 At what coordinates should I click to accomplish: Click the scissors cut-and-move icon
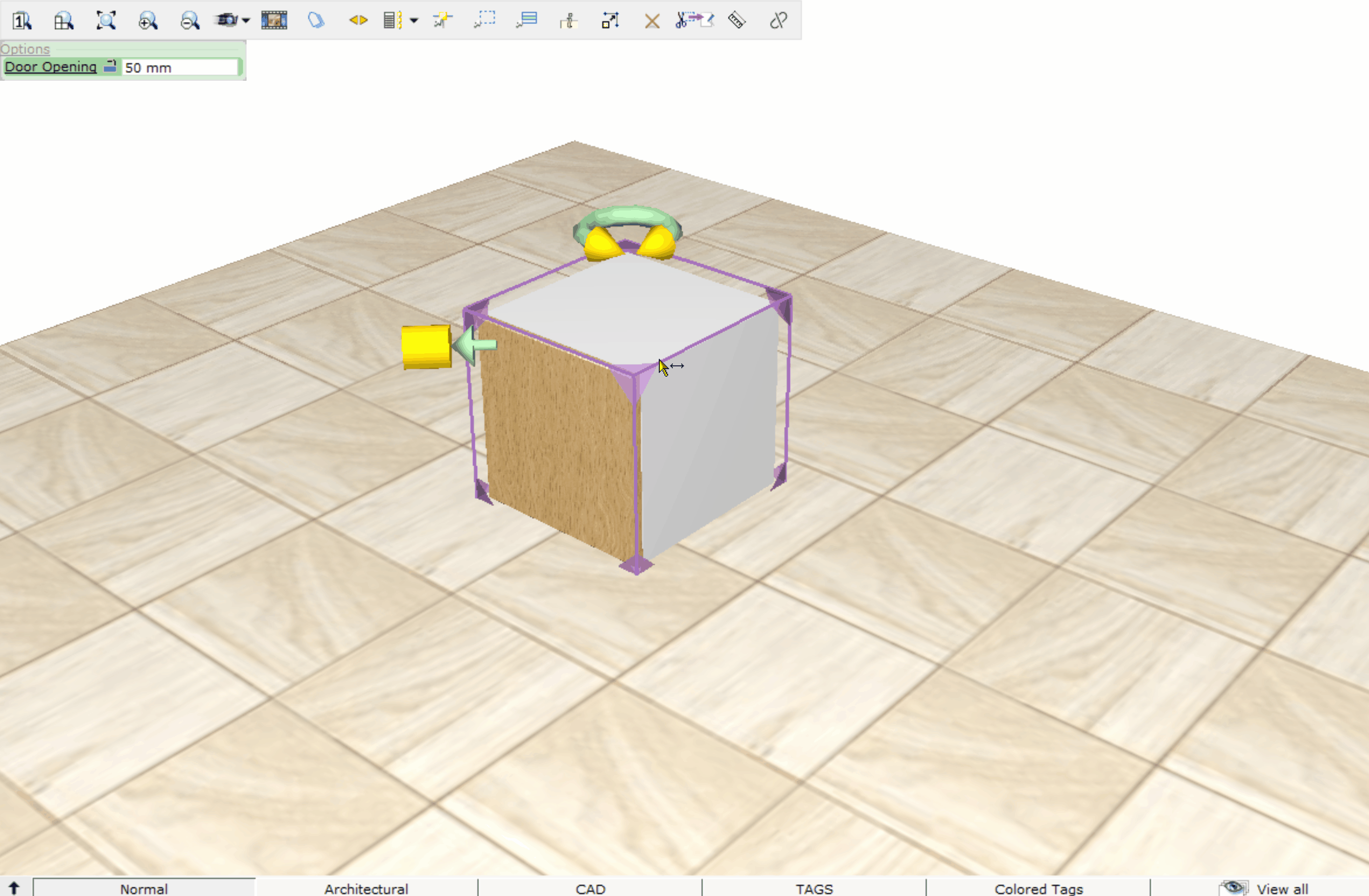tap(695, 21)
